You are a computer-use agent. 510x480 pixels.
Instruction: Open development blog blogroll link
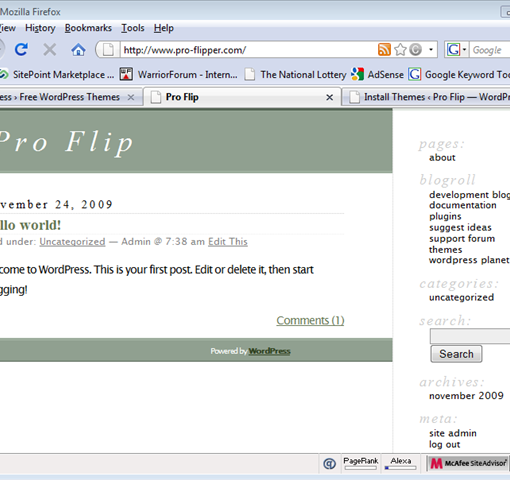click(x=469, y=194)
